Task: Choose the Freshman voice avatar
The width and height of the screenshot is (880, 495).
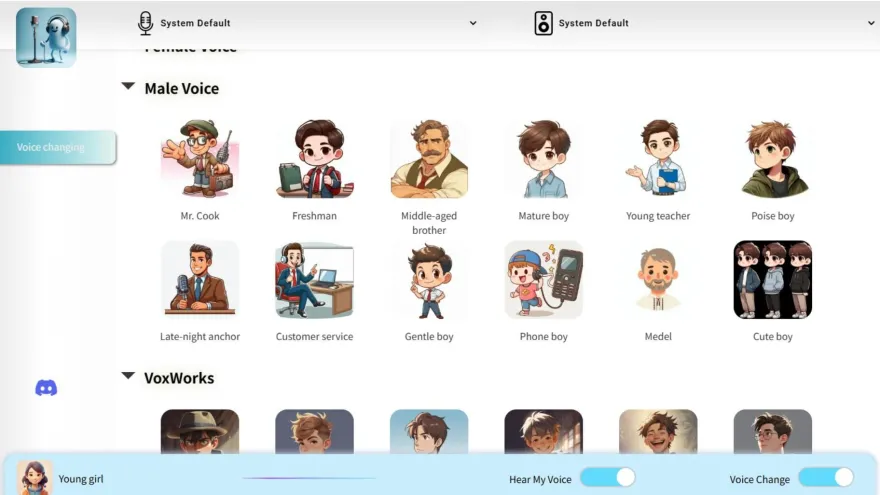Action: click(314, 159)
